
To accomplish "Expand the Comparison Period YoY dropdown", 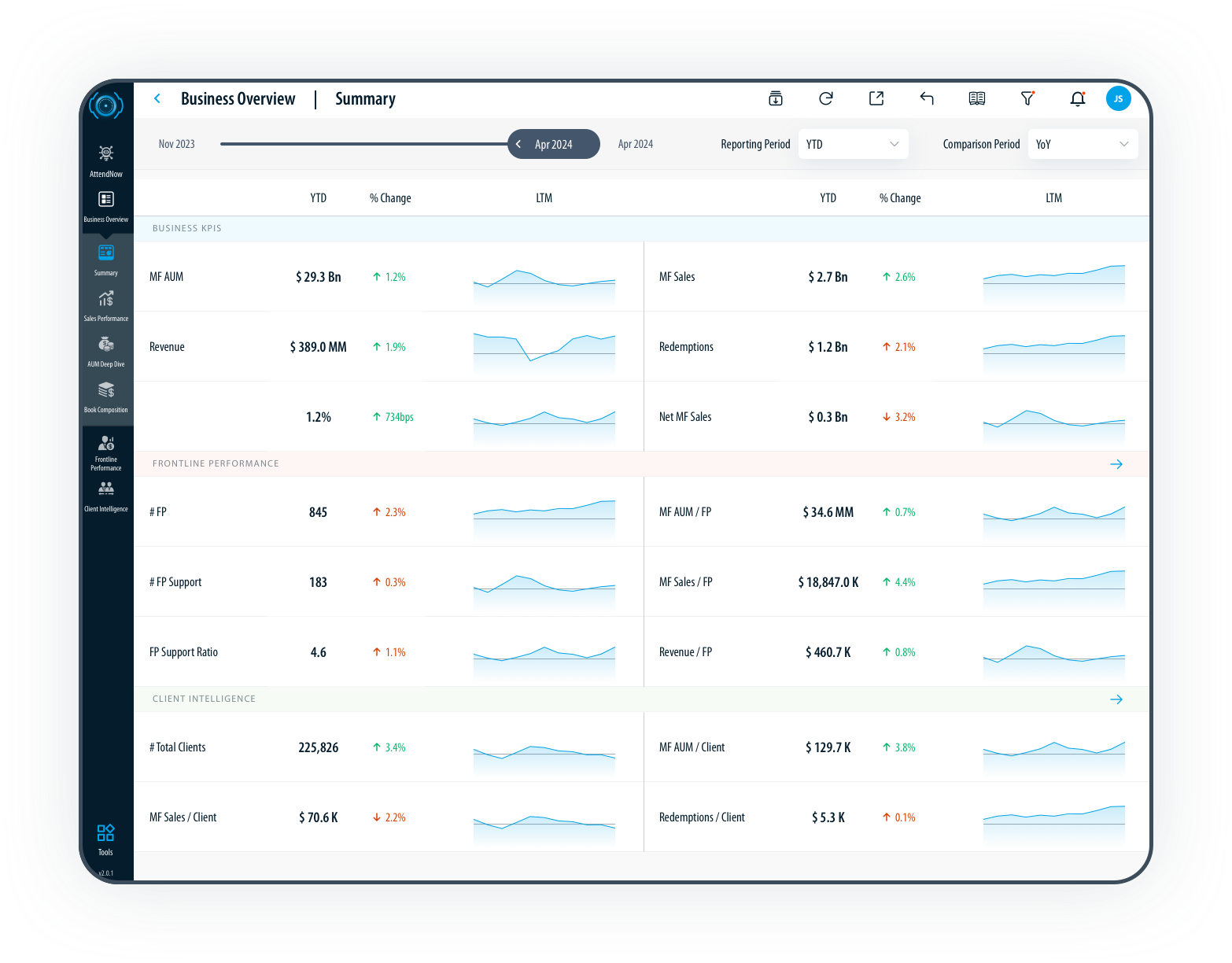I will 1082,144.
